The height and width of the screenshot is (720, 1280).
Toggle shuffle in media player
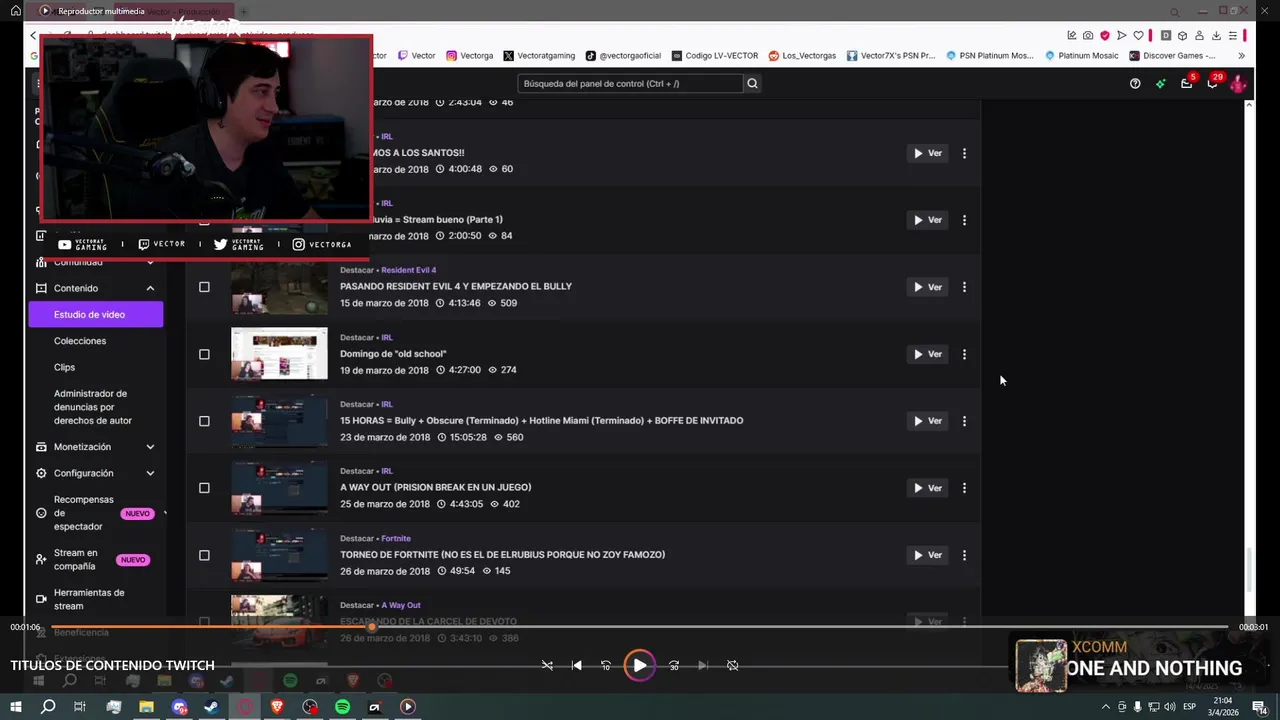(547, 665)
